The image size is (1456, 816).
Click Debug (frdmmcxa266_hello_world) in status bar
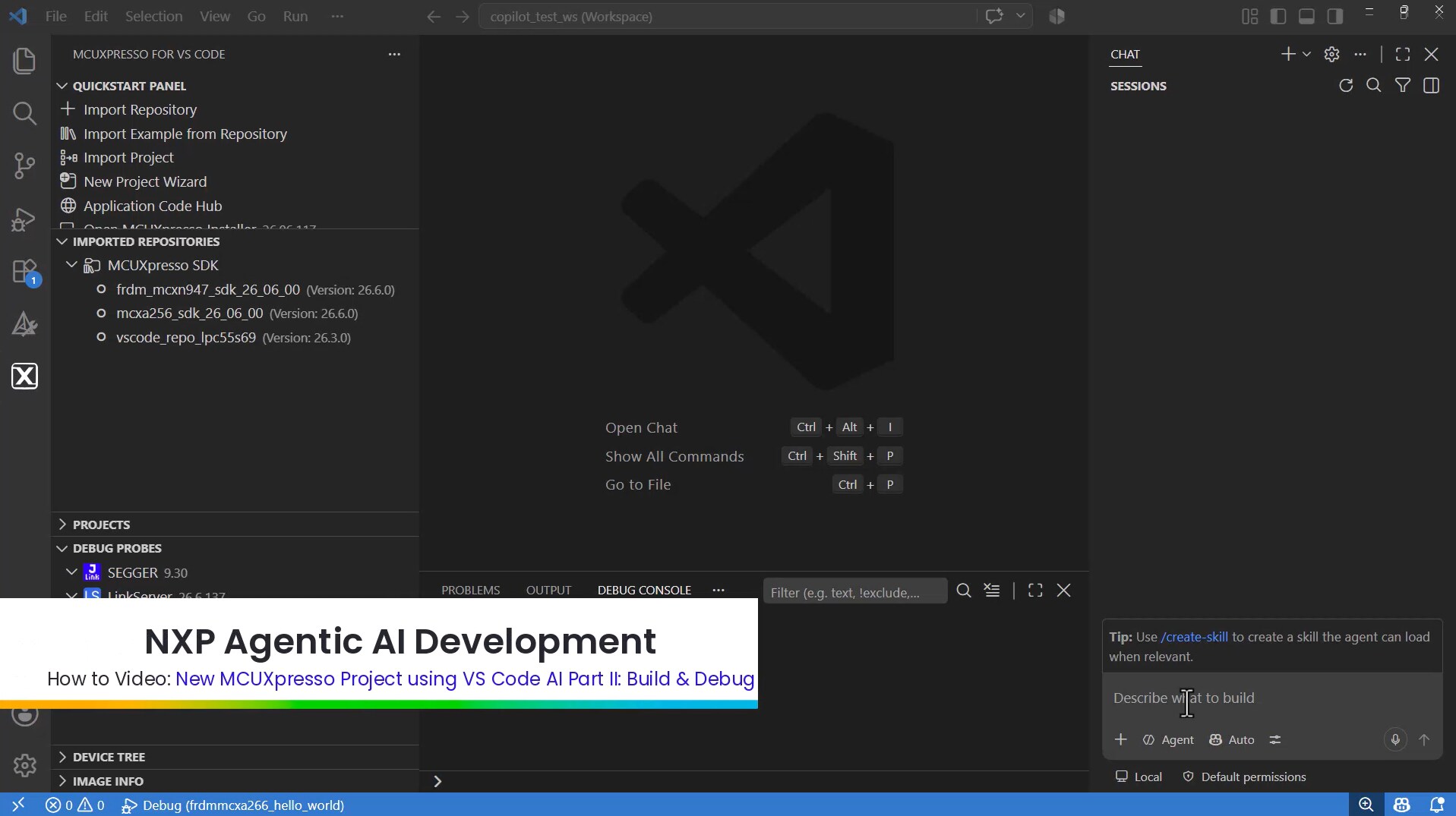(x=233, y=805)
